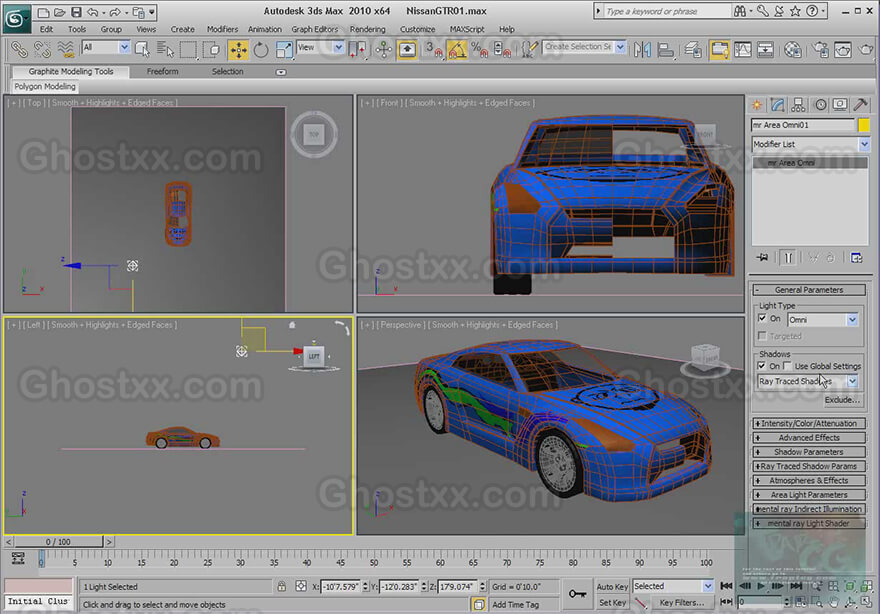Expand the Advanced Effects rollout
The width and height of the screenshot is (880, 614).
click(x=809, y=438)
